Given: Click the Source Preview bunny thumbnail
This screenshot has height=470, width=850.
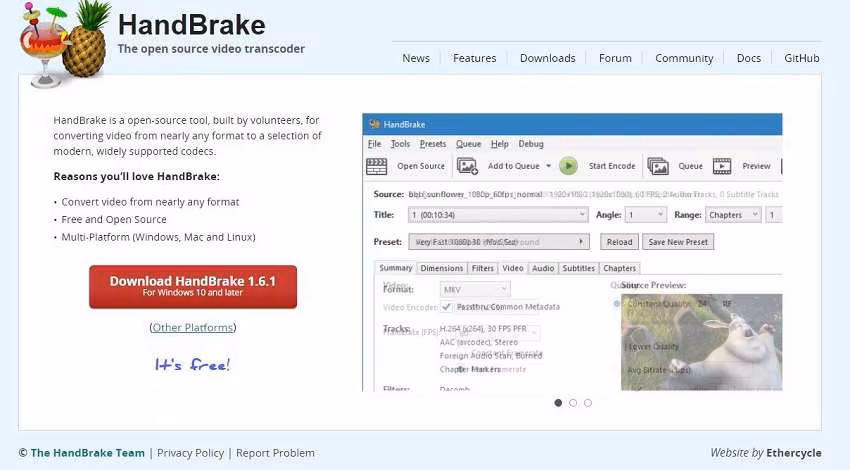Looking at the screenshot, I should tap(701, 342).
